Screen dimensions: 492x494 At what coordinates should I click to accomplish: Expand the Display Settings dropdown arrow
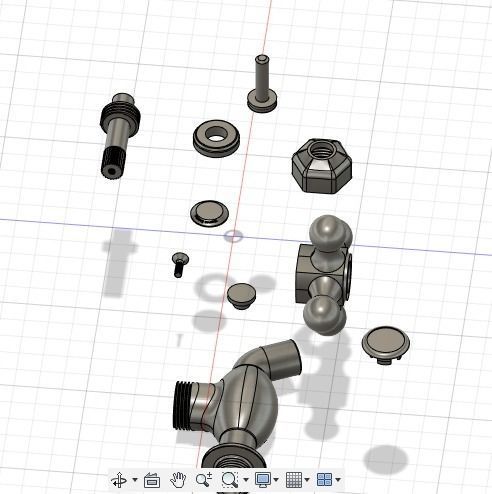276,480
